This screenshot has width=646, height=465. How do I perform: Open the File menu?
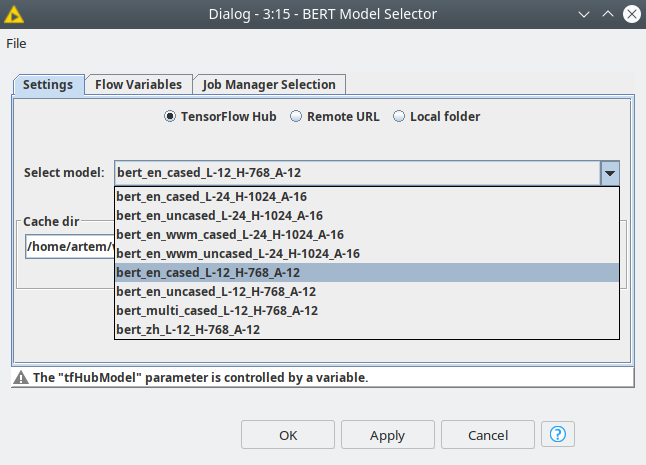[16, 44]
